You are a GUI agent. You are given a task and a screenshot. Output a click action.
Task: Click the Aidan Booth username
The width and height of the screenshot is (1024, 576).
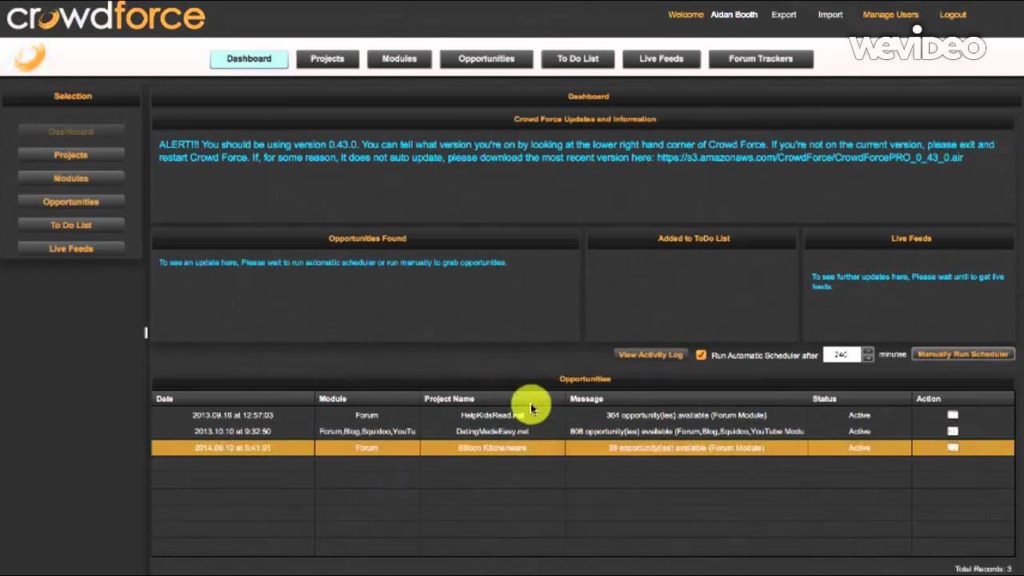(734, 14)
